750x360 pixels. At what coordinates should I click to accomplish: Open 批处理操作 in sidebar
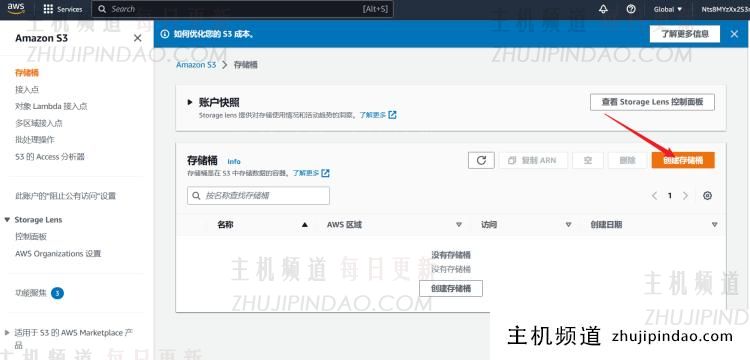click(35, 140)
